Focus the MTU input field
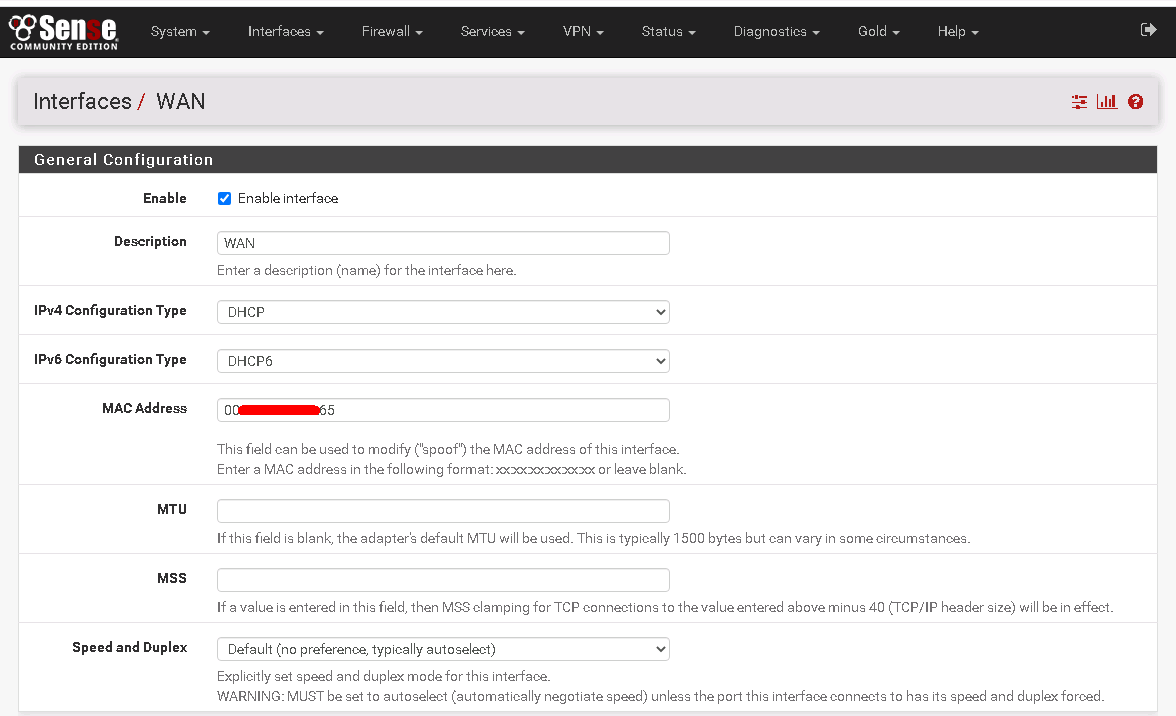The height and width of the screenshot is (716, 1176). pos(443,511)
